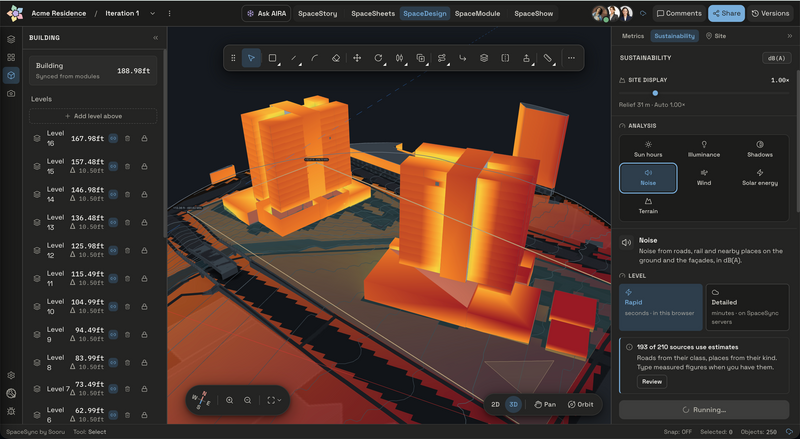This screenshot has height=439, width=800.
Task: Open project kebab menu near Iteration 1
Action: click(x=169, y=13)
